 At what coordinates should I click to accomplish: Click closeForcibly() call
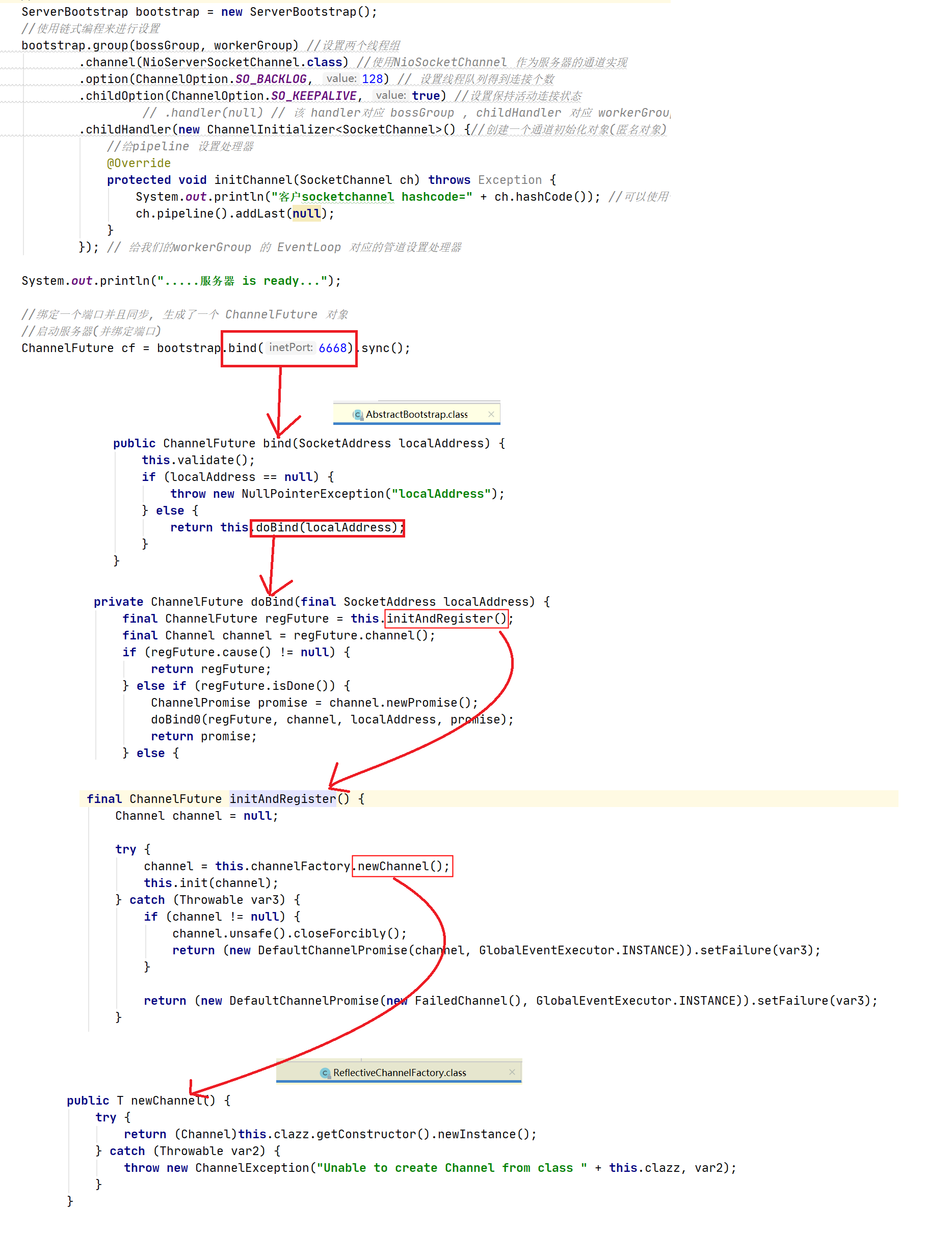pos(346,933)
